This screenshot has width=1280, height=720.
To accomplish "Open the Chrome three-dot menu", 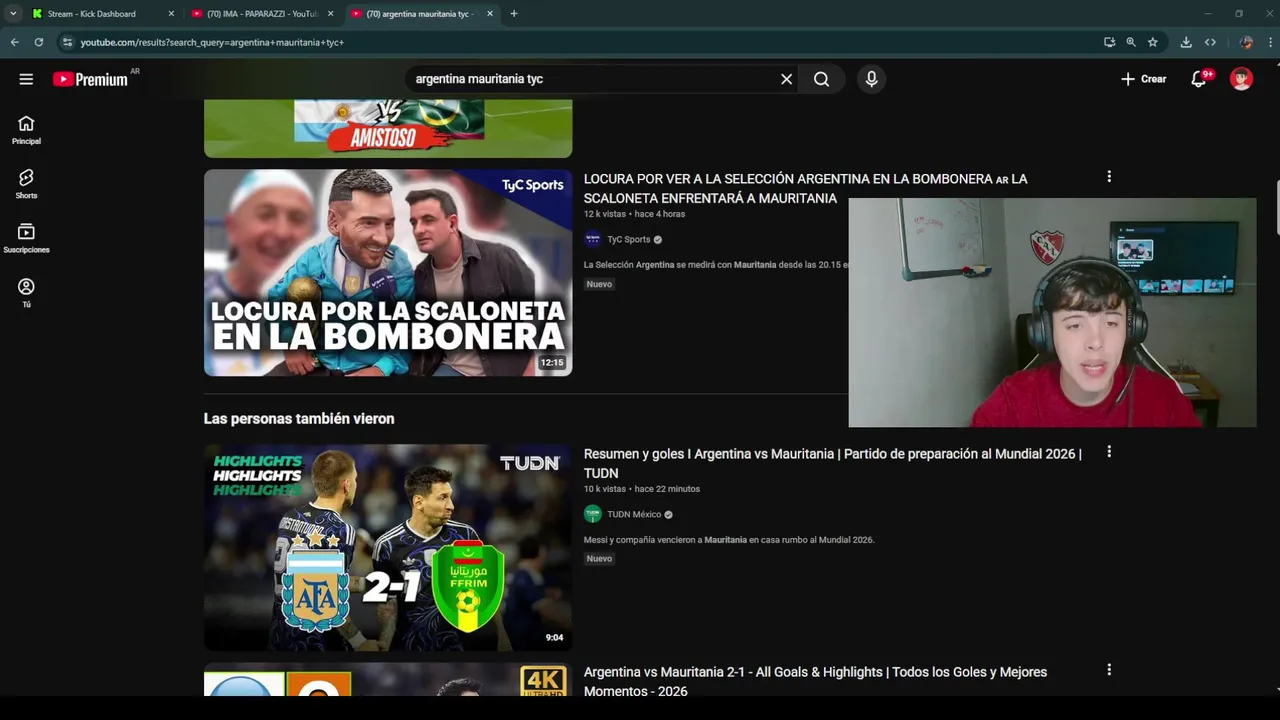I will [x=1270, y=42].
